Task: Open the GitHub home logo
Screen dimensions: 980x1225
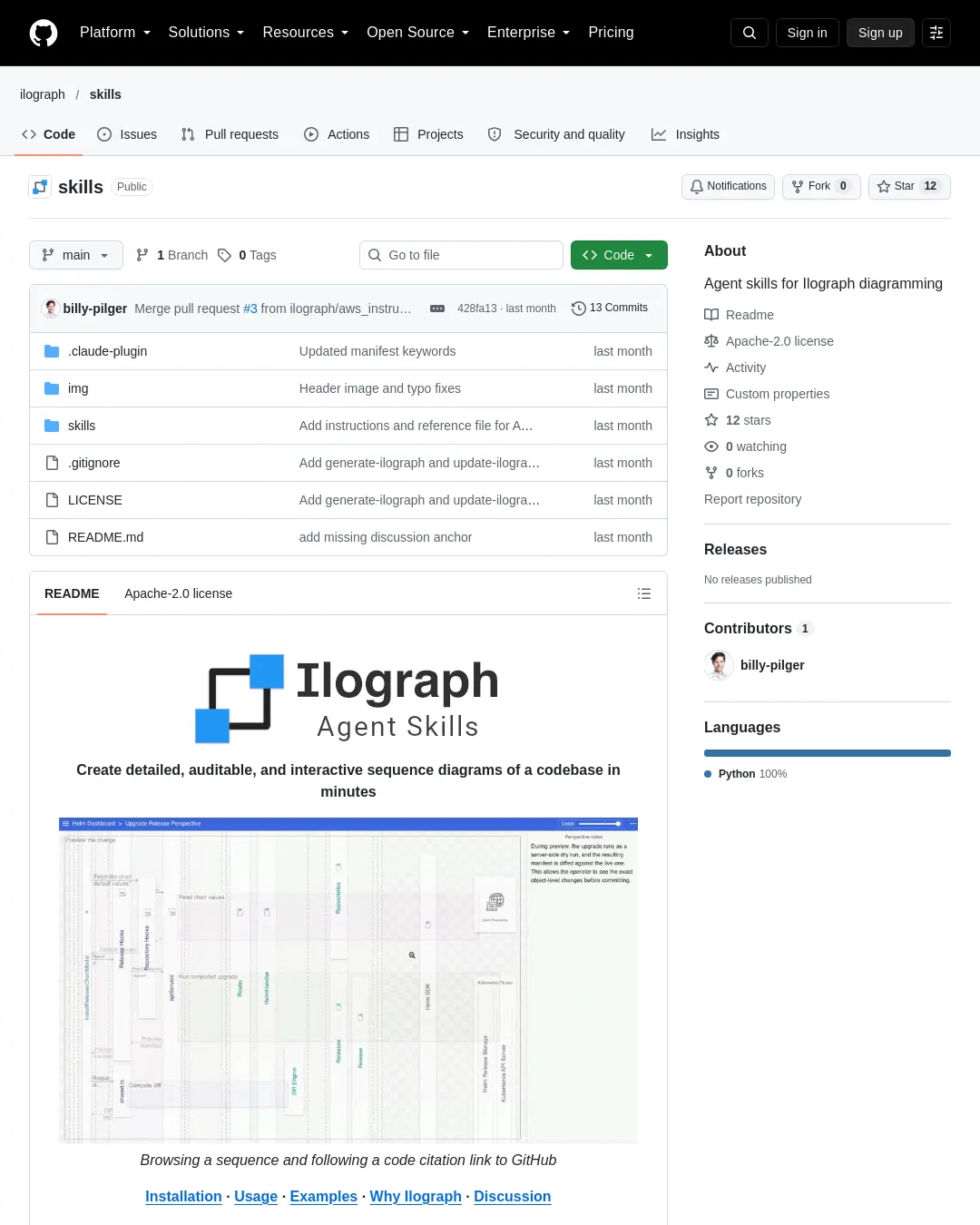Action: pyautogui.click(x=44, y=33)
